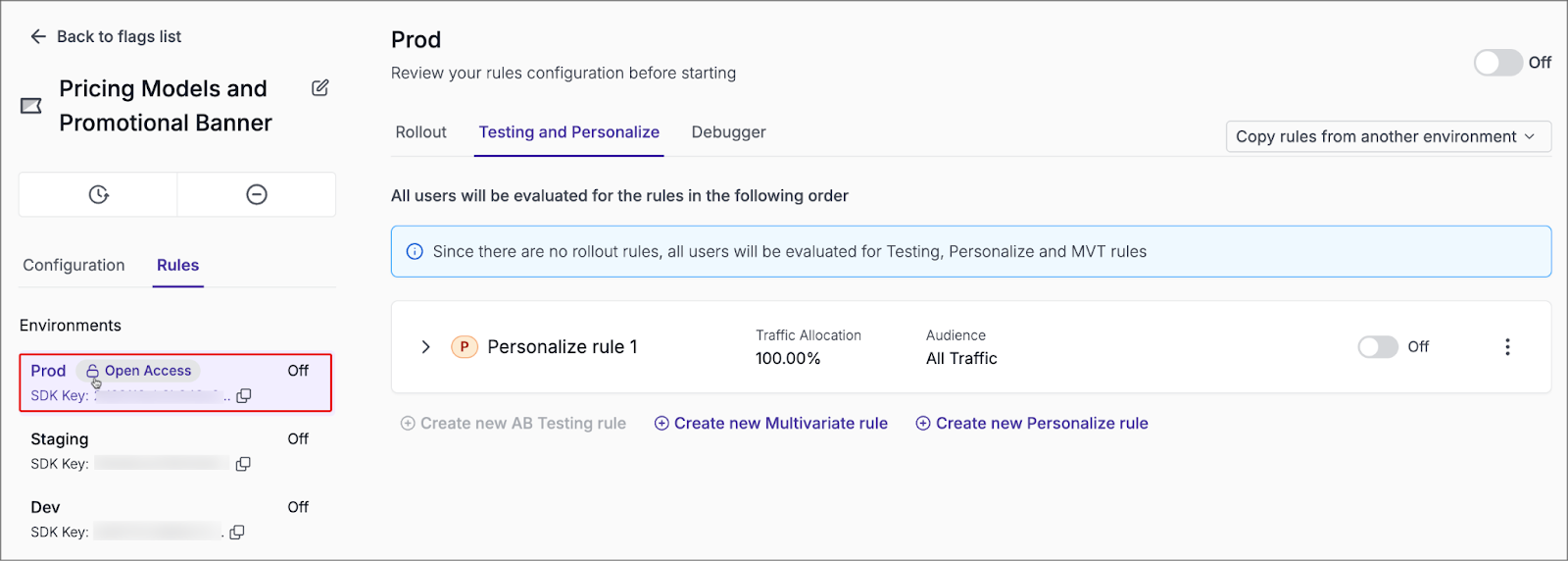Copy the Dev SDK key
This screenshot has width=1568, height=561.
[237, 533]
